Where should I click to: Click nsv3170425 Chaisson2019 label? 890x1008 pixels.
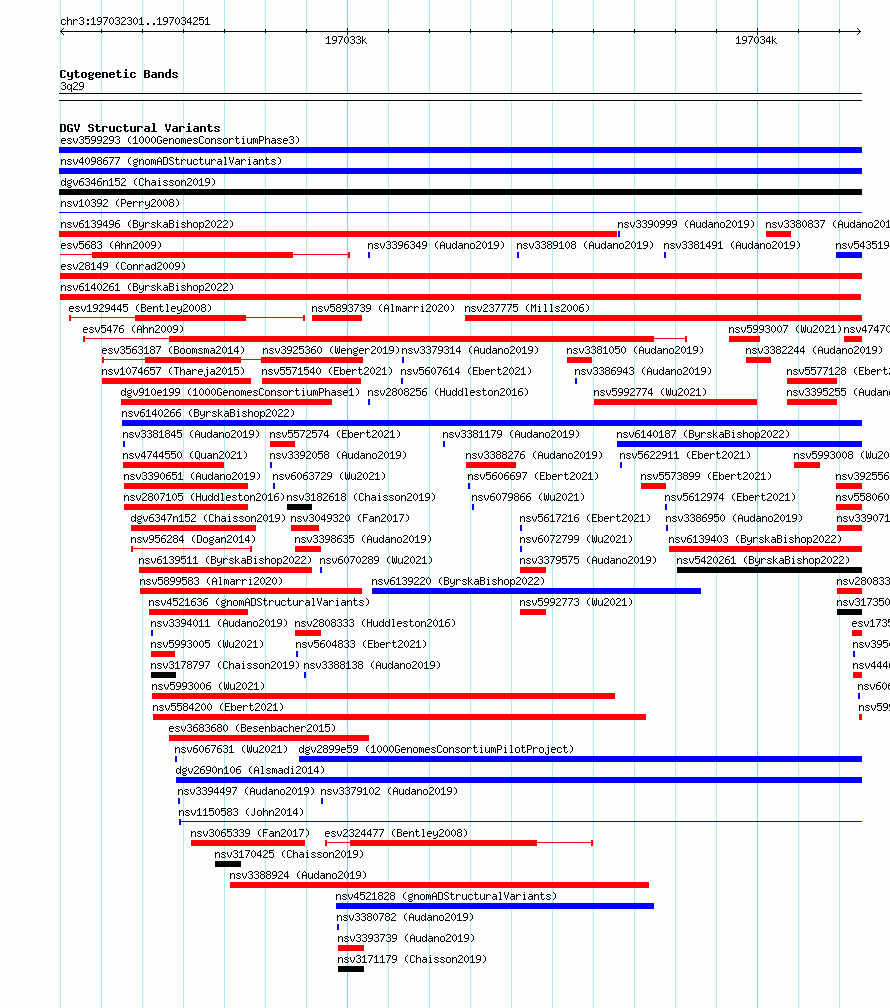(x=289, y=854)
